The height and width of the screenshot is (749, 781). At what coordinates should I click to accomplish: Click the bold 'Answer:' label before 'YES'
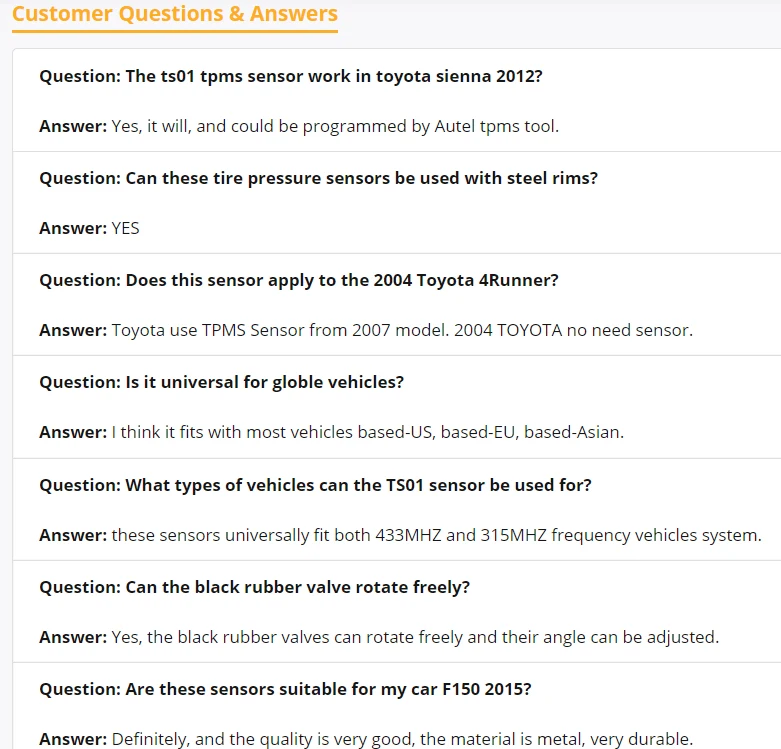pyautogui.click(x=73, y=228)
